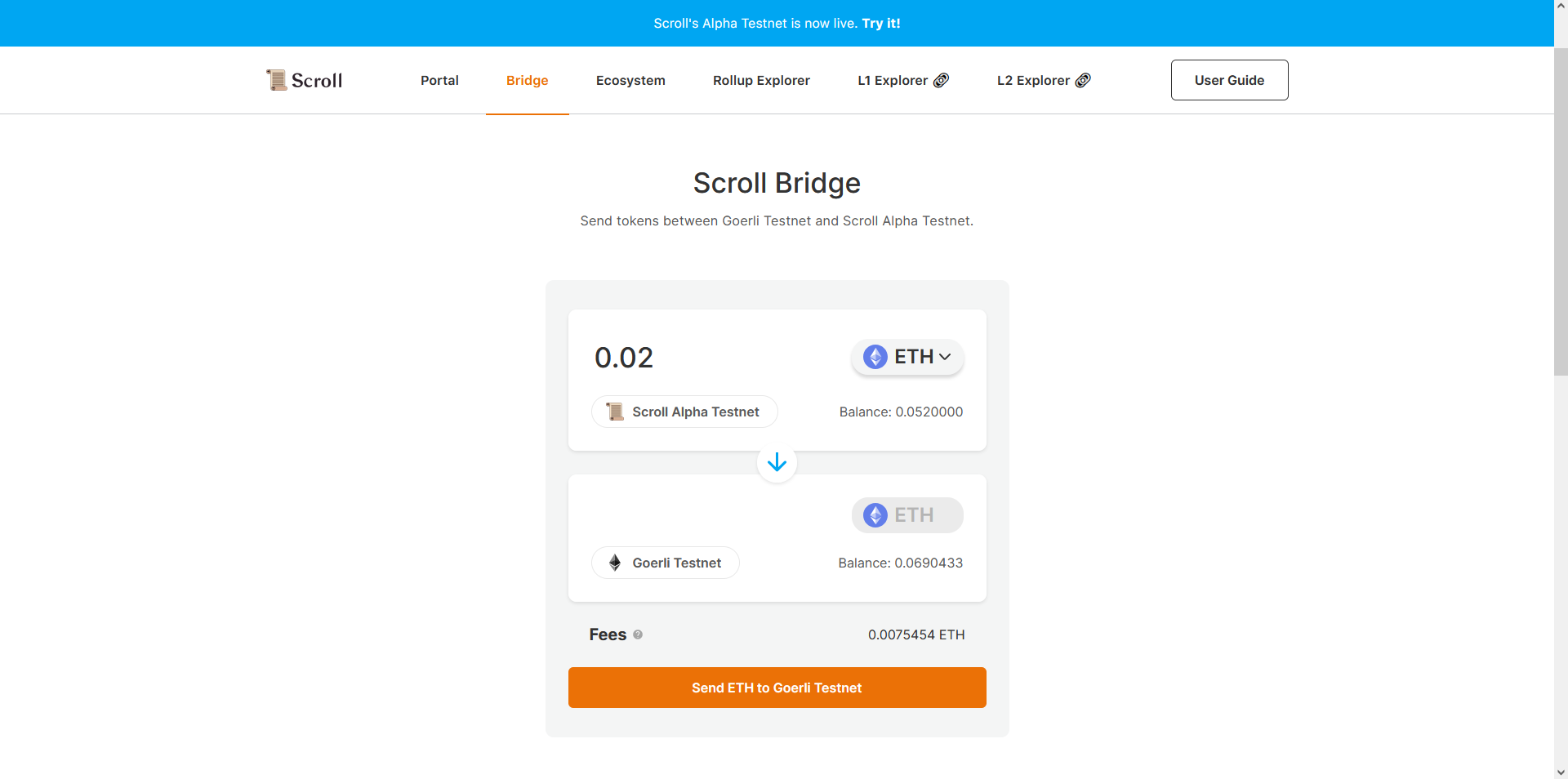
Task: Select the Bridge tab
Action: click(527, 80)
